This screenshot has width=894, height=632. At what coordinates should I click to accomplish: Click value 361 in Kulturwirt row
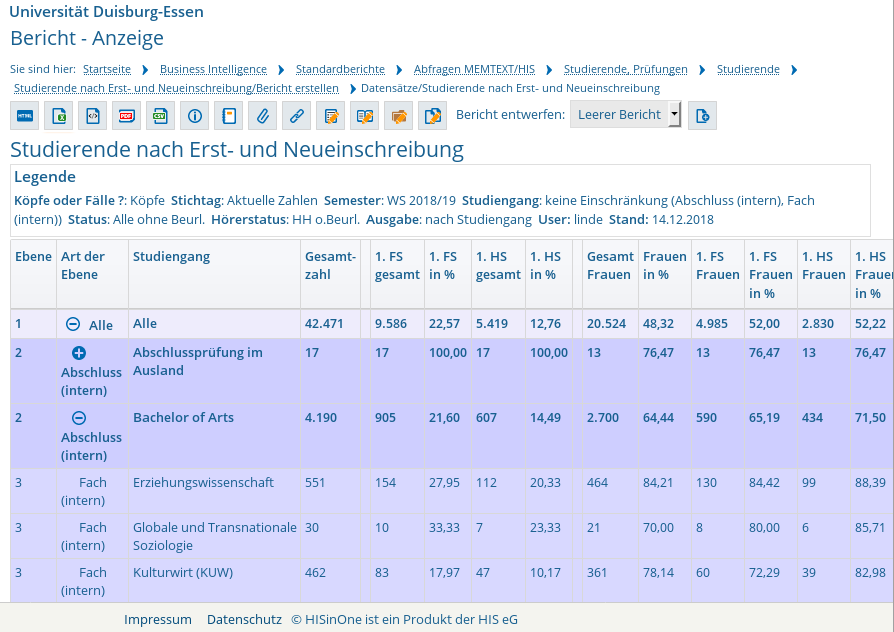pos(598,573)
